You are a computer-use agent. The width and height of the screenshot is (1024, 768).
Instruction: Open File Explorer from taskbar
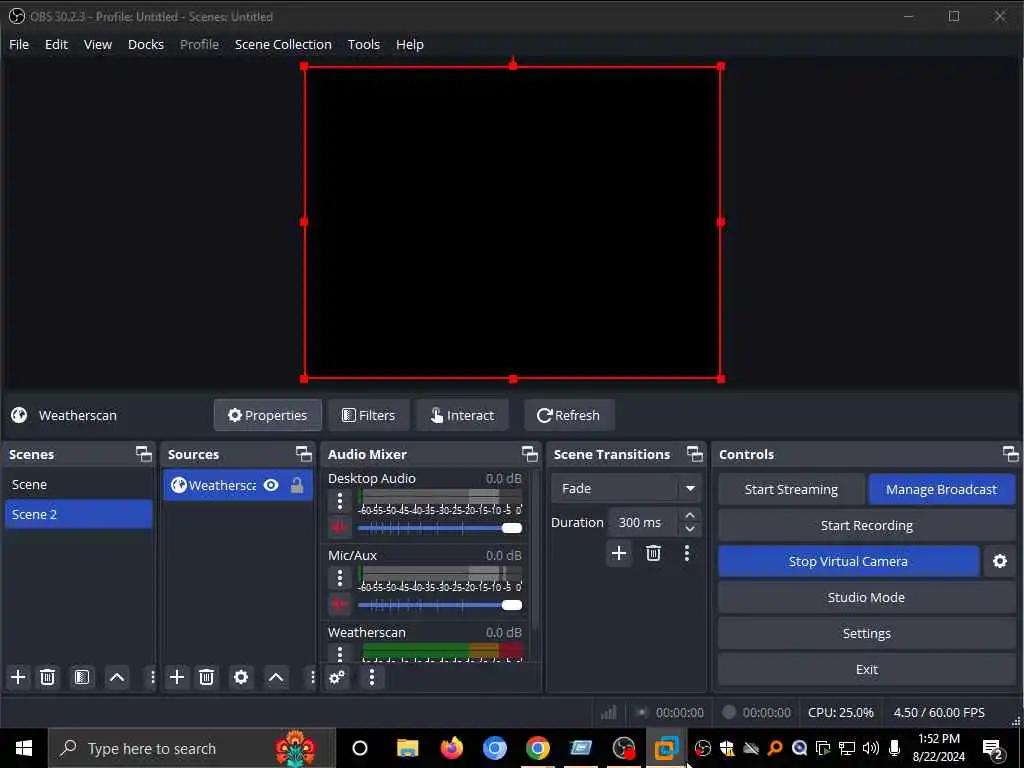coord(408,748)
